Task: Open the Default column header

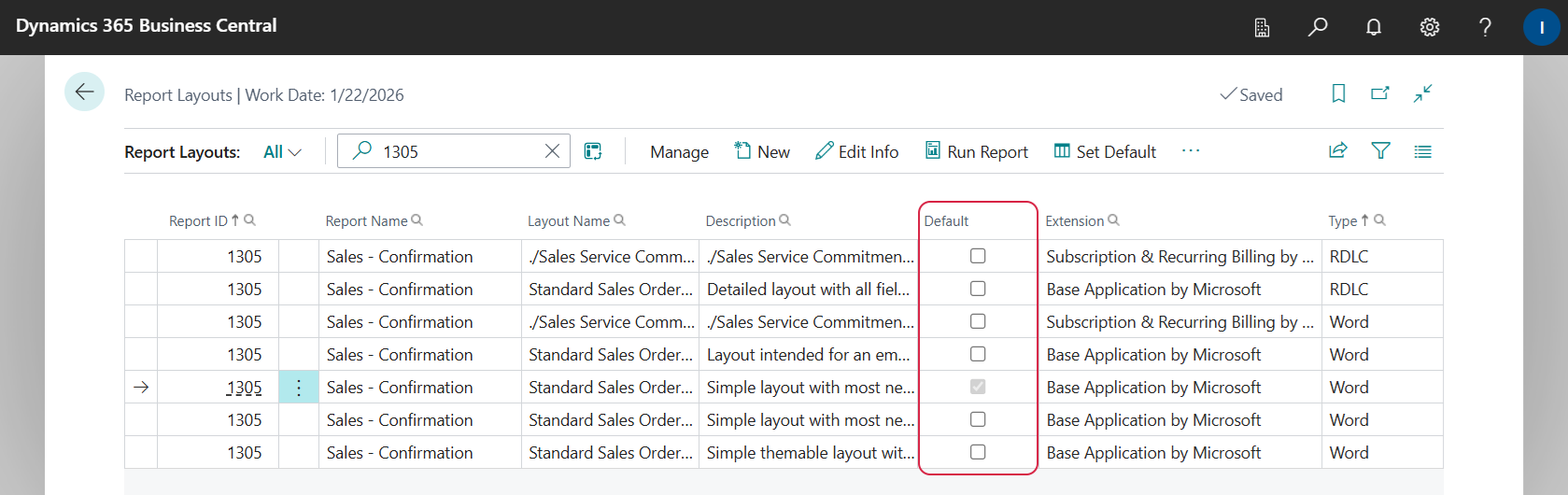Action: 946,221
